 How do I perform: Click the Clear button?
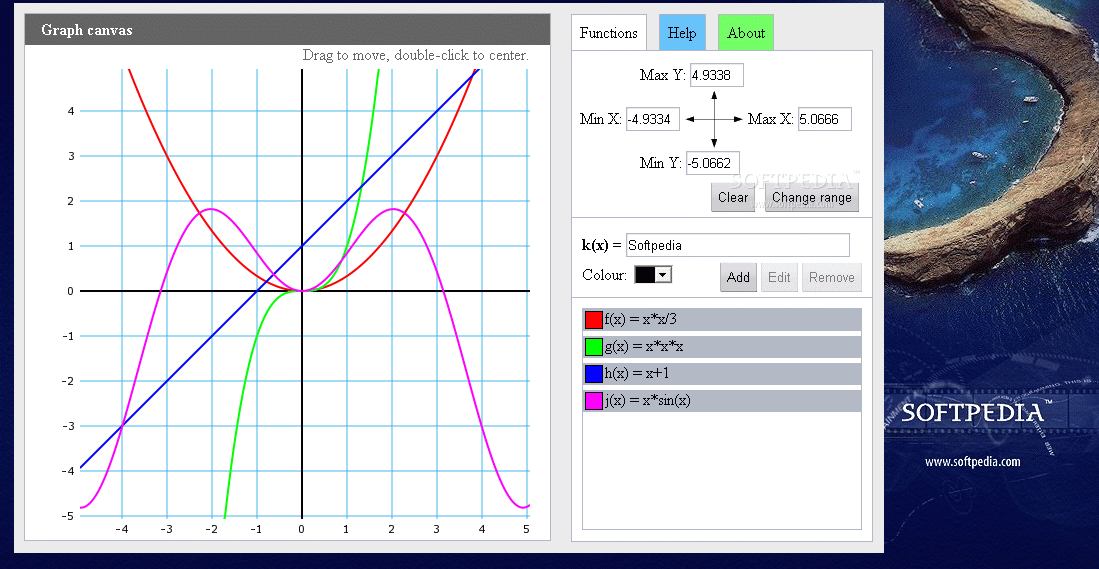tap(732, 198)
